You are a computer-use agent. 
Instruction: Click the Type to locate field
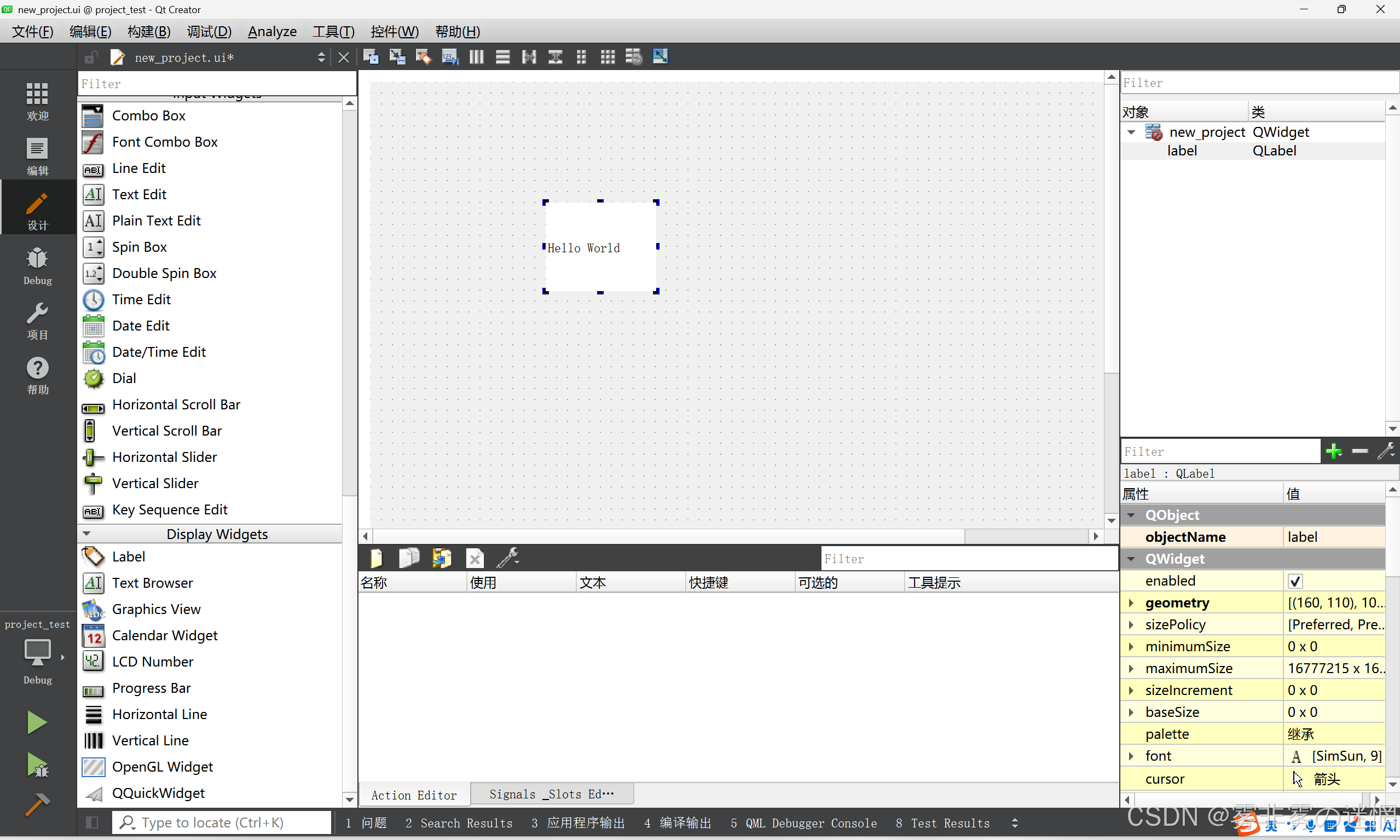222,822
